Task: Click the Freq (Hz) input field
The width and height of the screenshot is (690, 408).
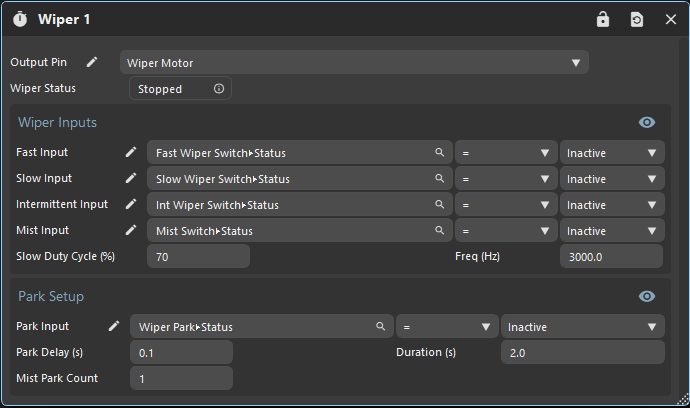Action: click(x=610, y=256)
